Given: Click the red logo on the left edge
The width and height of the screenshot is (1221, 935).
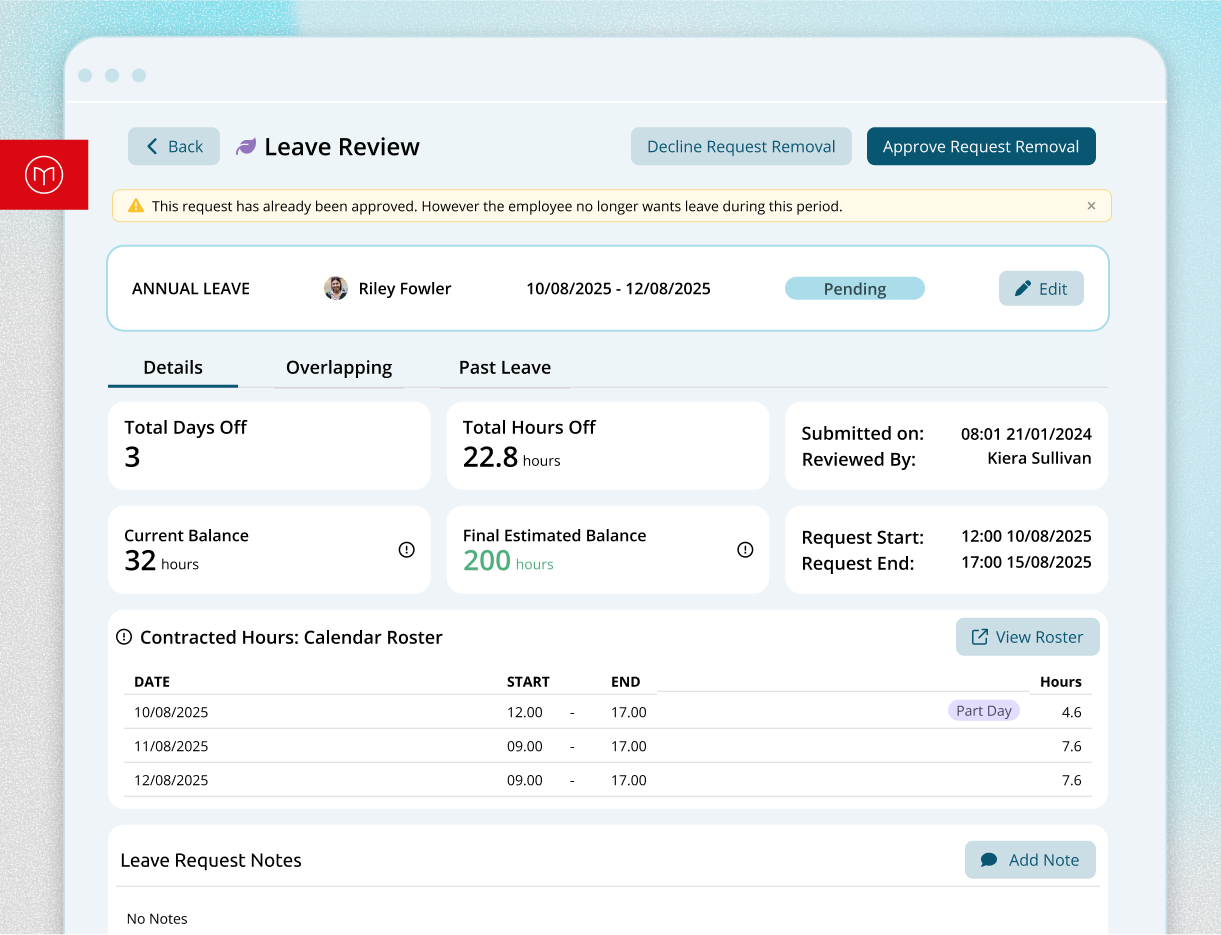Looking at the screenshot, I should click(44, 174).
